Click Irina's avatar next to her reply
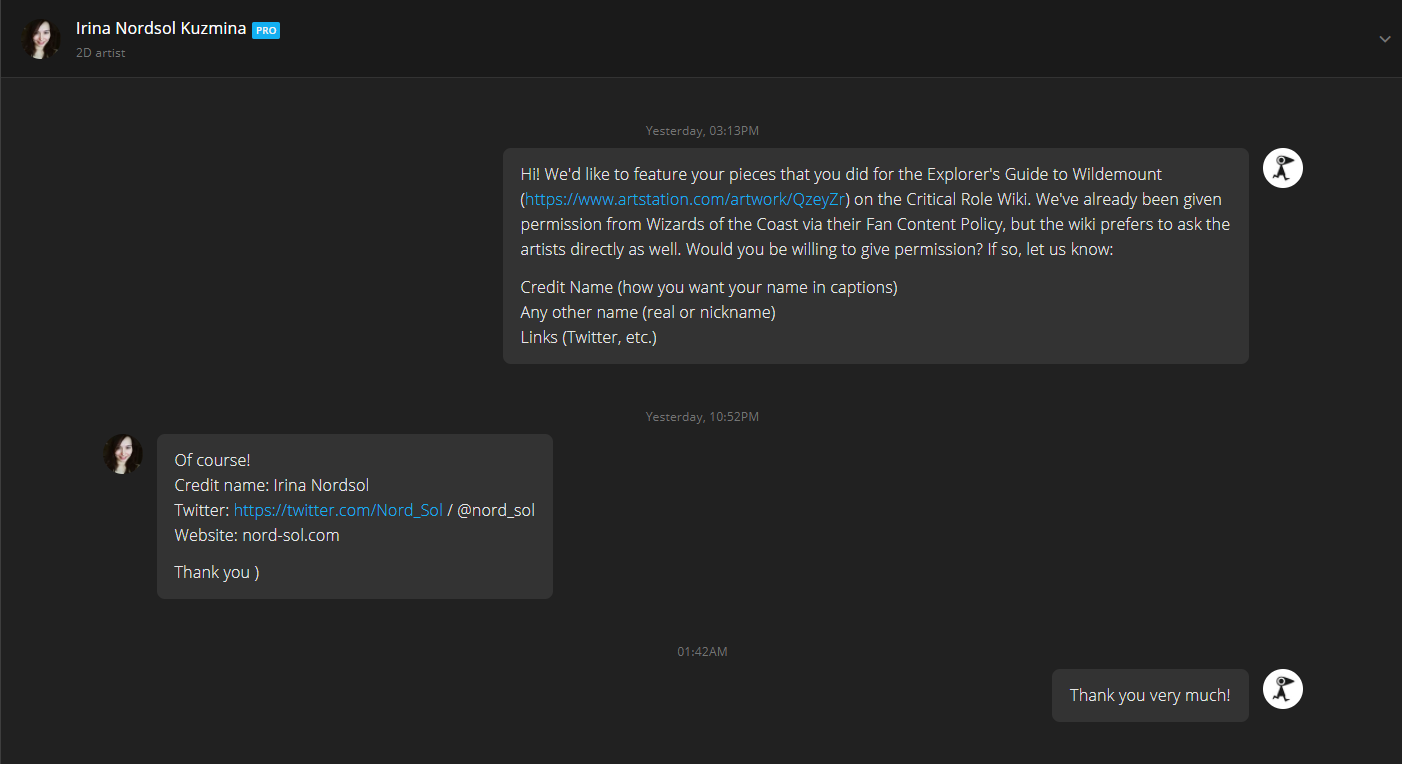The image size is (1402, 764). pyautogui.click(x=123, y=454)
